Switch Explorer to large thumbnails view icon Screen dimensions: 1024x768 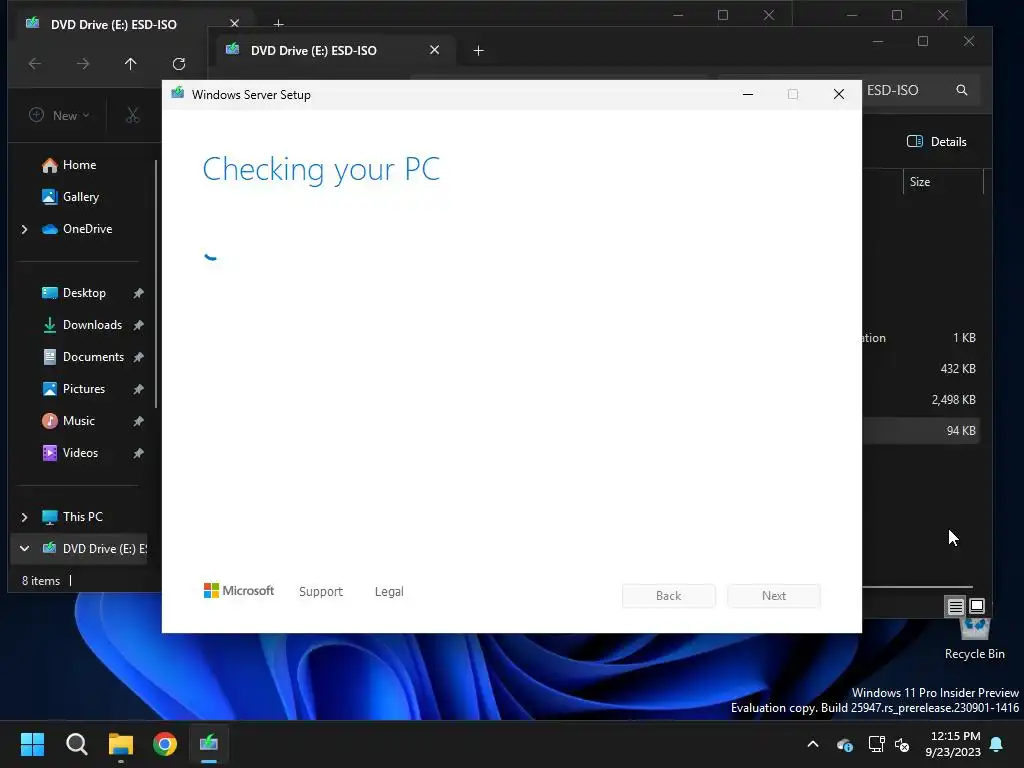point(977,606)
